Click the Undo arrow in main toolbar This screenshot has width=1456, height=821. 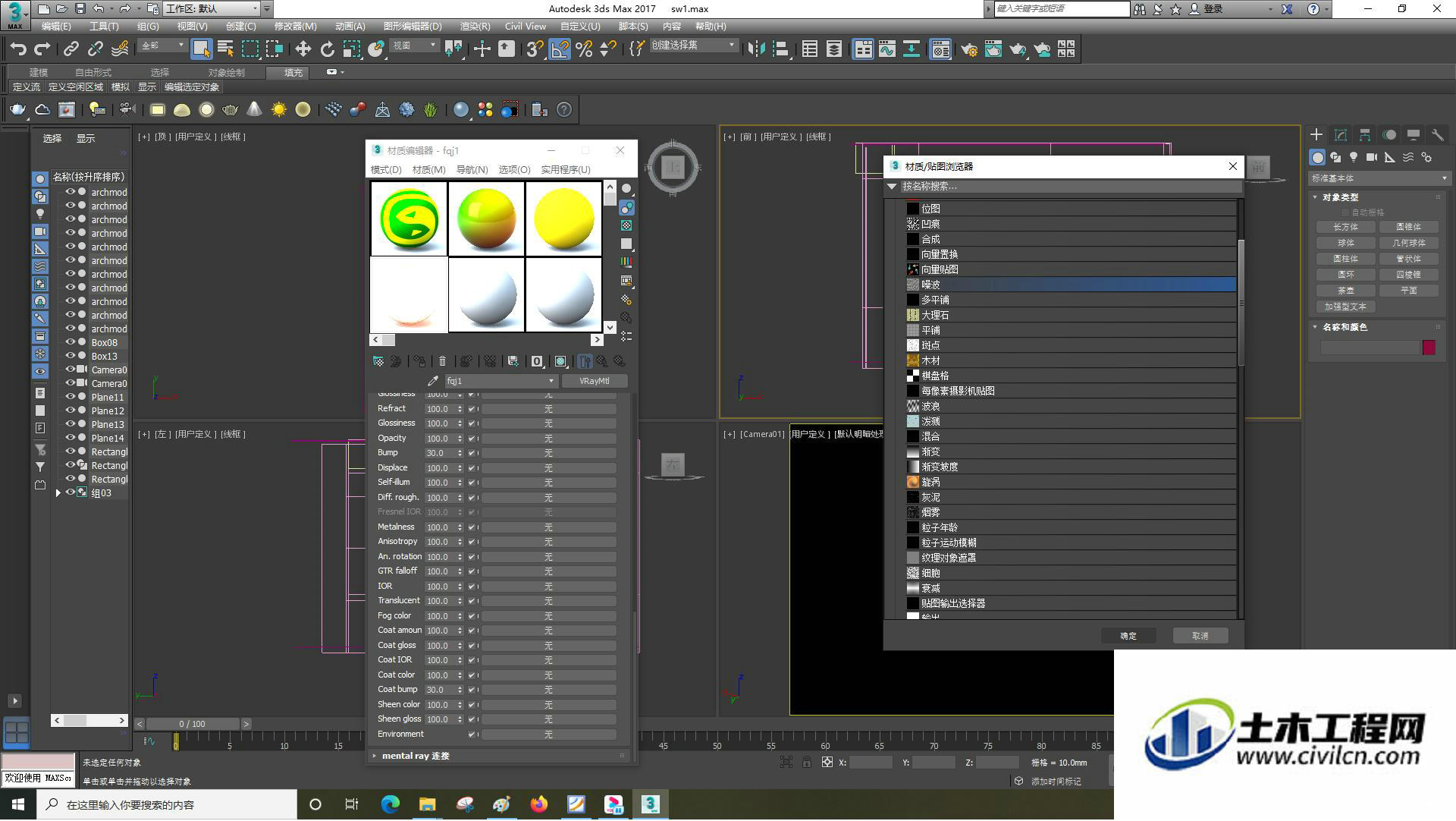click(x=18, y=49)
